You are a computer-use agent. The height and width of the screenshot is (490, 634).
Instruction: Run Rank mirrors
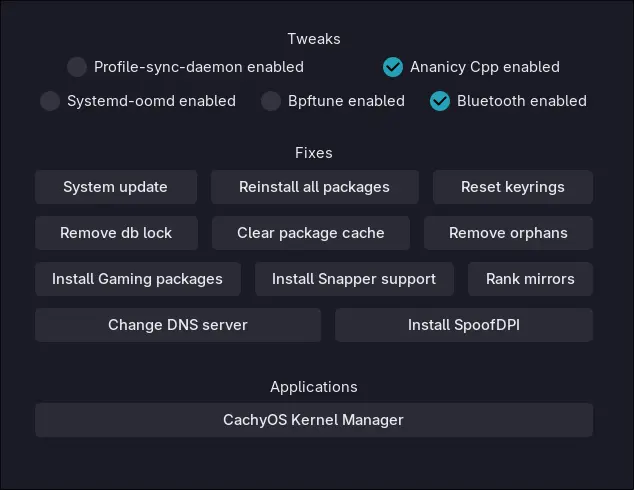point(530,279)
